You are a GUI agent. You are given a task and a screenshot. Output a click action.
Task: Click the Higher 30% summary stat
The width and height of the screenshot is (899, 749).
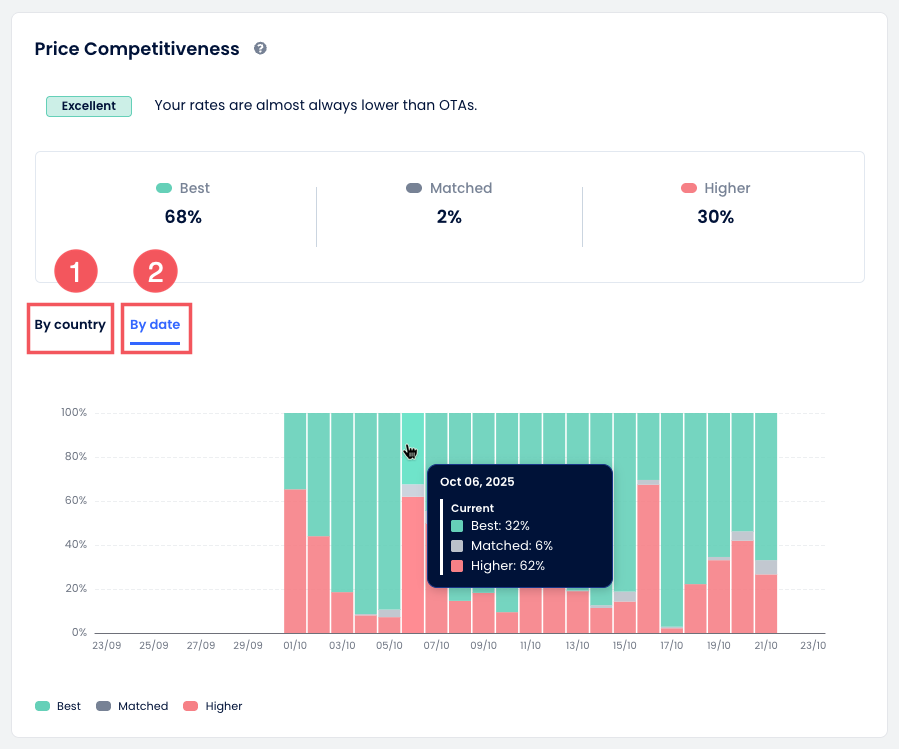[x=715, y=202]
